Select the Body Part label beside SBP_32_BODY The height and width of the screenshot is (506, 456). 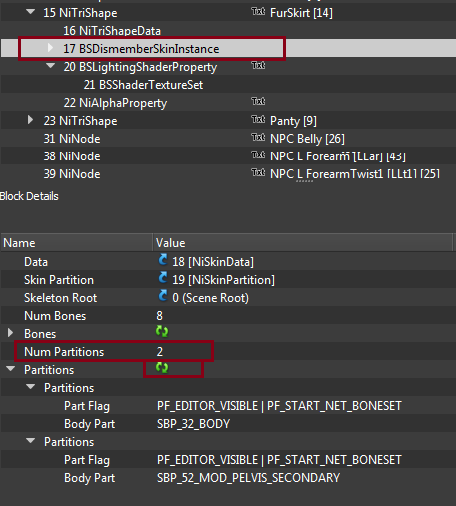coord(89,424)
